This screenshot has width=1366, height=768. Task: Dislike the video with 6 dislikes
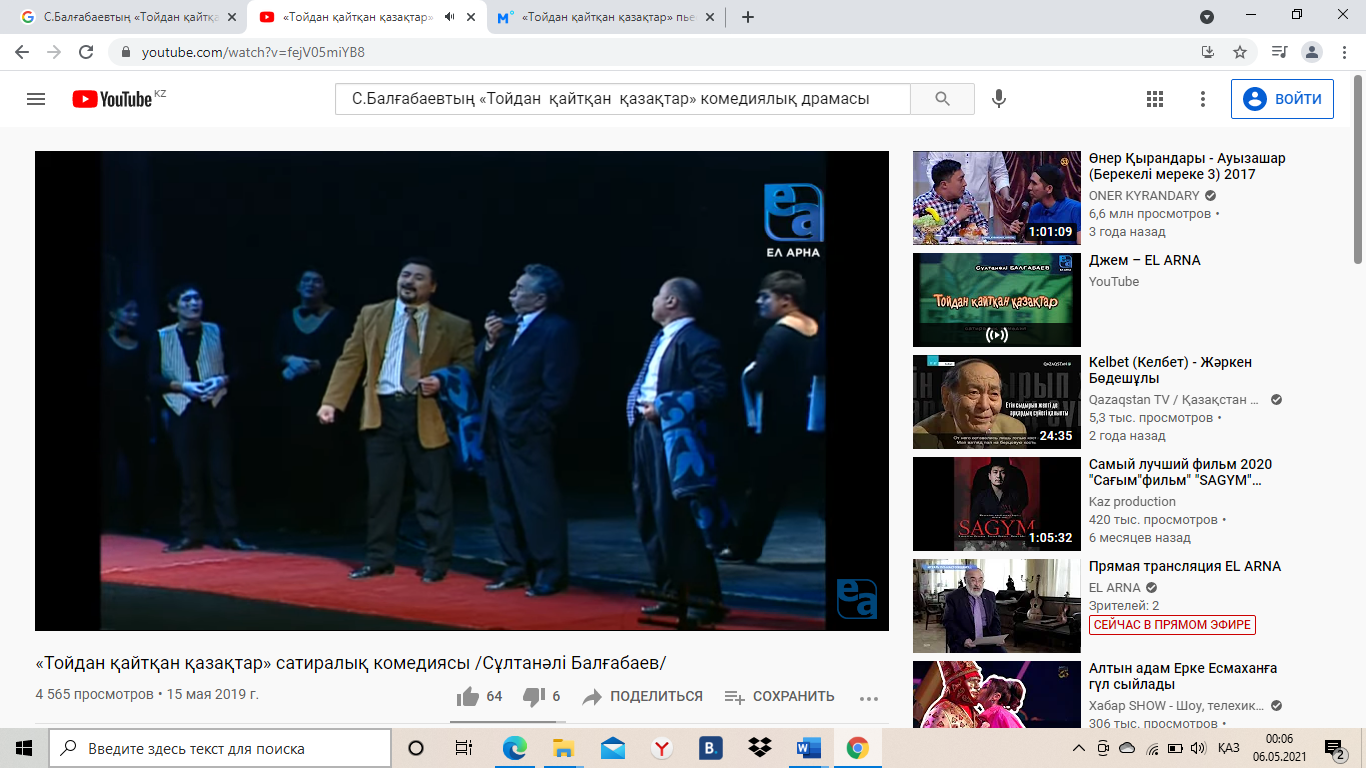point(541,697)
